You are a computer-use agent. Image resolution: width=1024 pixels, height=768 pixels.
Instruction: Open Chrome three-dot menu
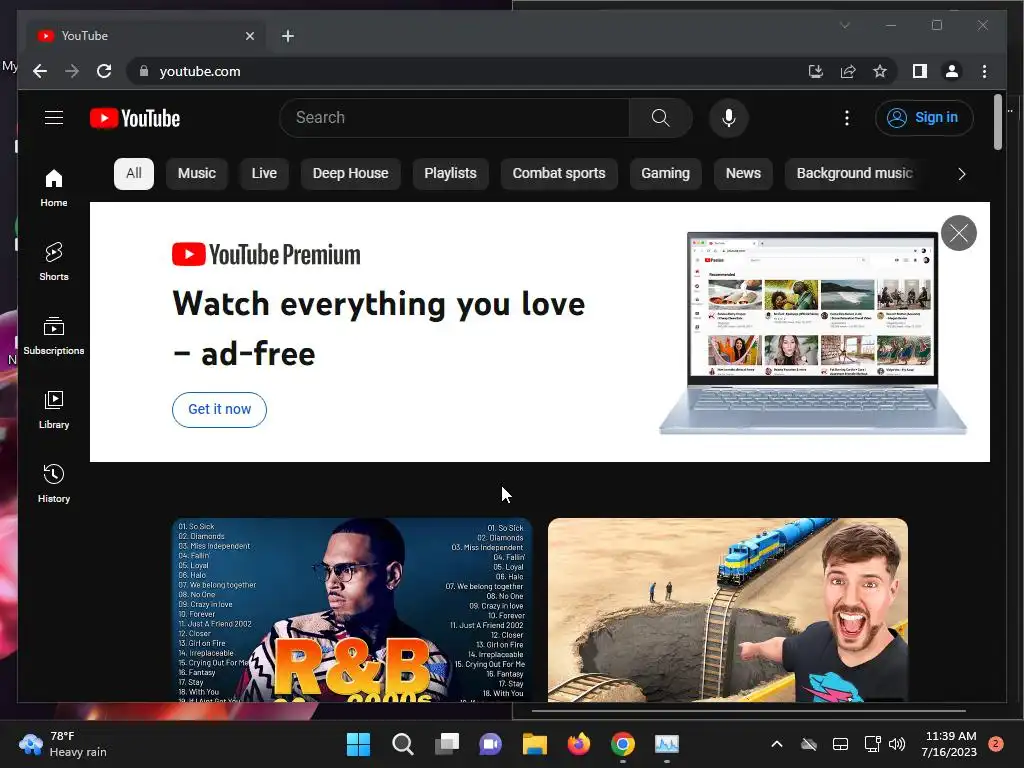pos(984,71)
